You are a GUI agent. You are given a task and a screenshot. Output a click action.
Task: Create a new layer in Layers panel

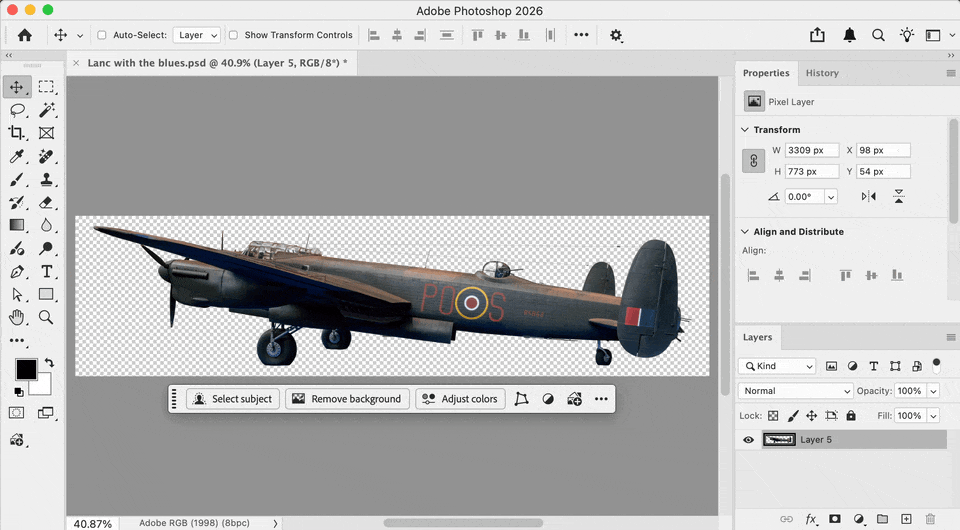point(906,519)
